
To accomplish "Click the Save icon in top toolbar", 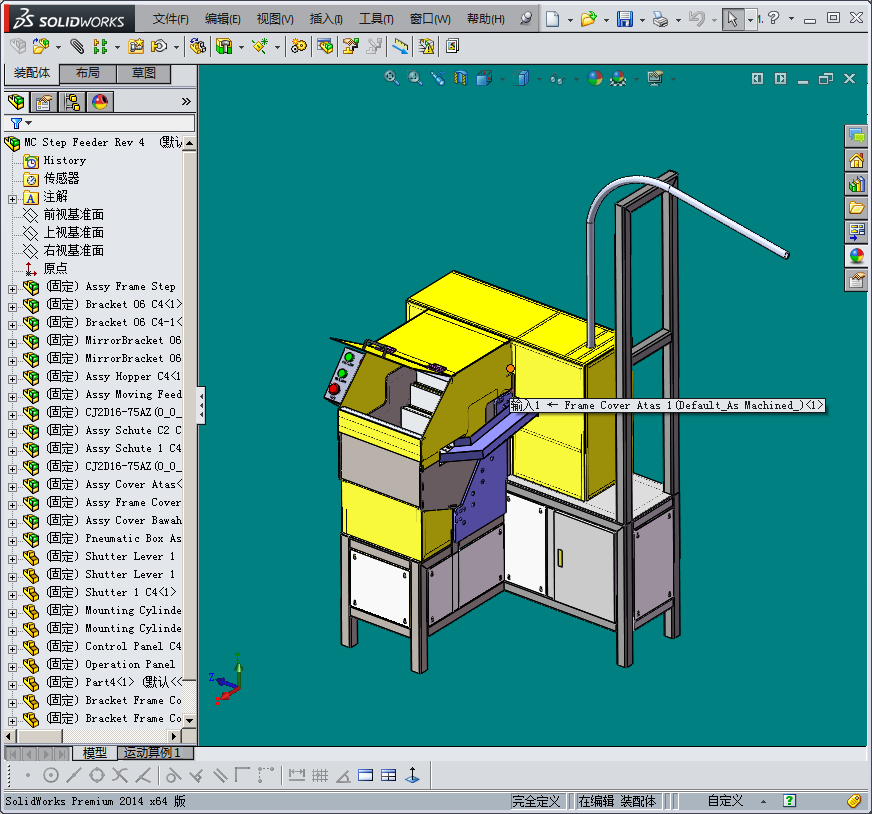I will point(625,19).
